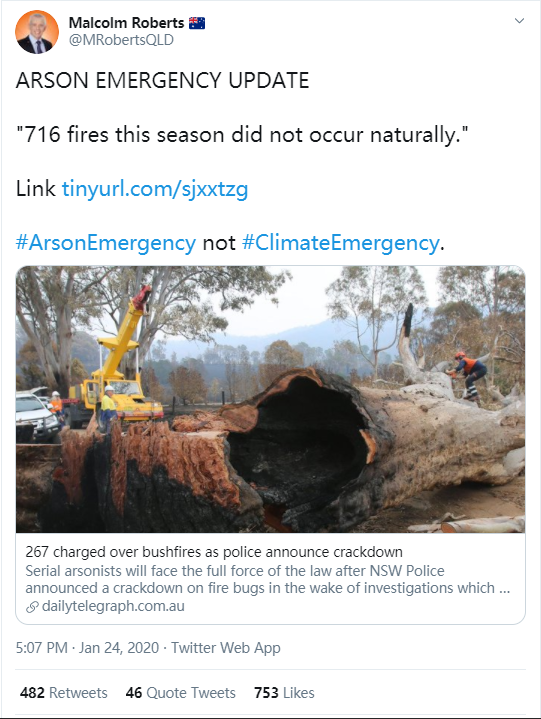View the 753 Likes list
541x719 pixels.
tap(284, 692)
